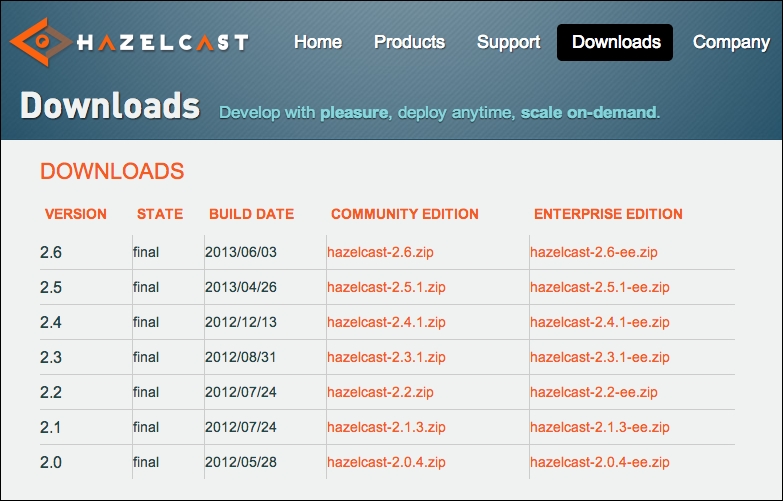Download hazelcast-2.6.zip community edition
783x501 pixels.
[380, 252]
